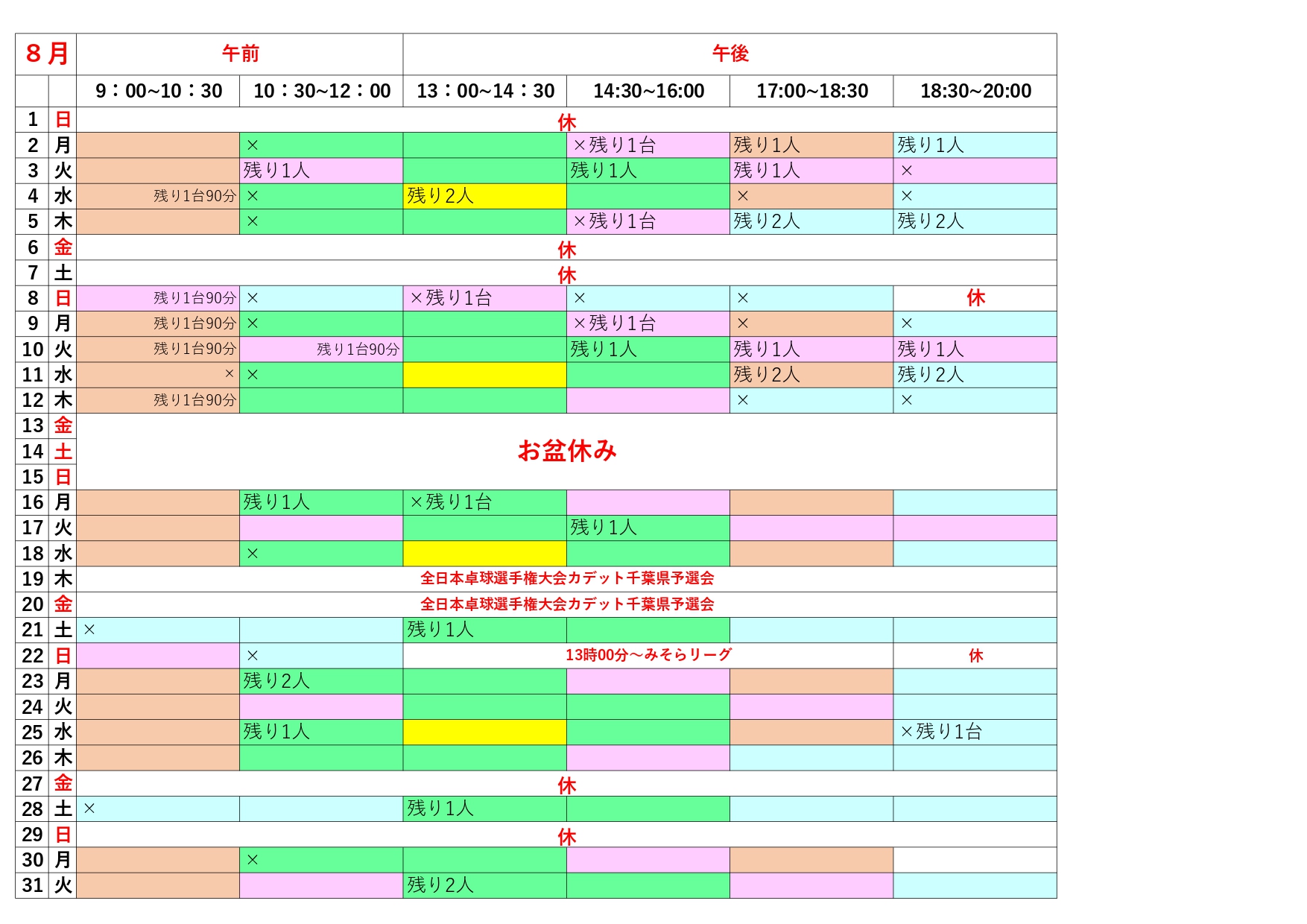This screenshot has height=924, width=1307.
Task: Click ×残り1台 on the 9th at 14:30~16:00
Action: (615, 323)
